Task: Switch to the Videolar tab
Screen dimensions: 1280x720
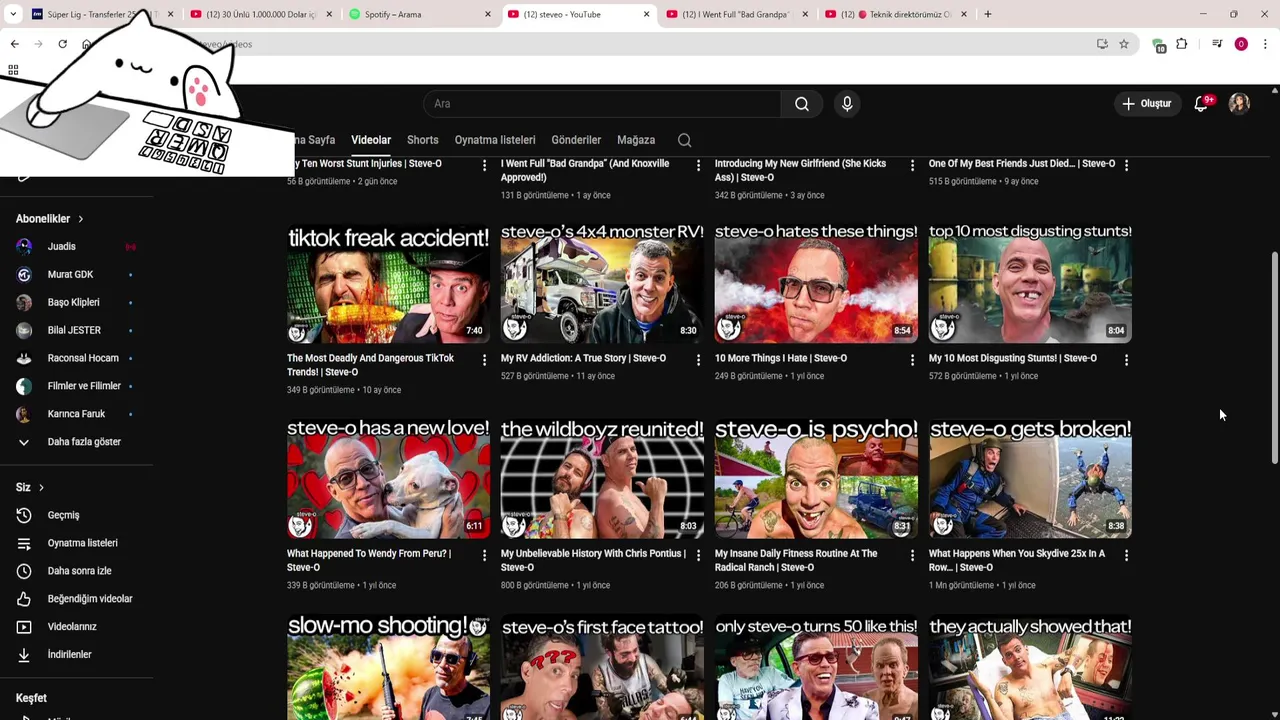Action: pos(371,140)
